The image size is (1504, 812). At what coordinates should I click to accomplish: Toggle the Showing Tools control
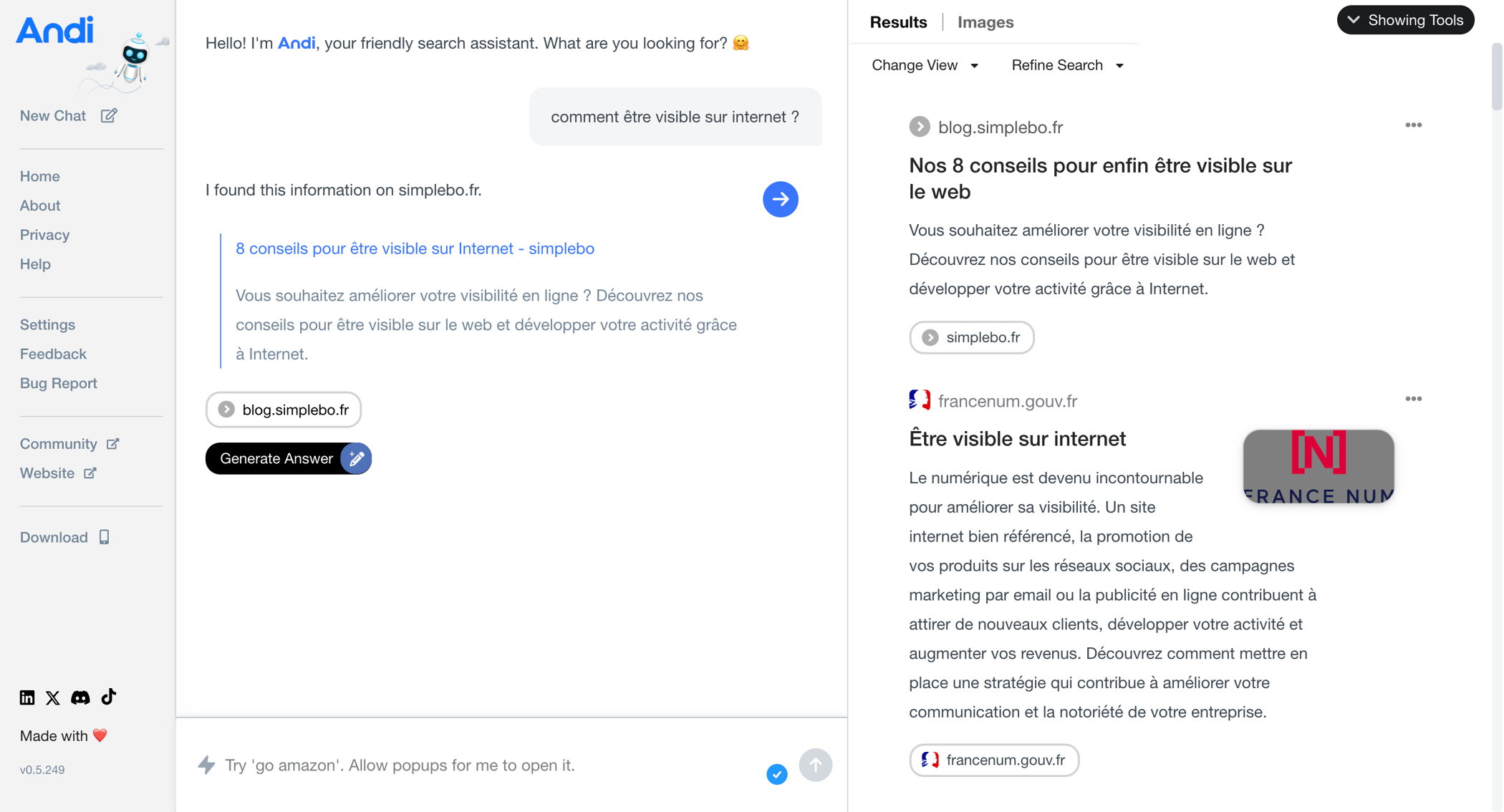coord(1404,20)
